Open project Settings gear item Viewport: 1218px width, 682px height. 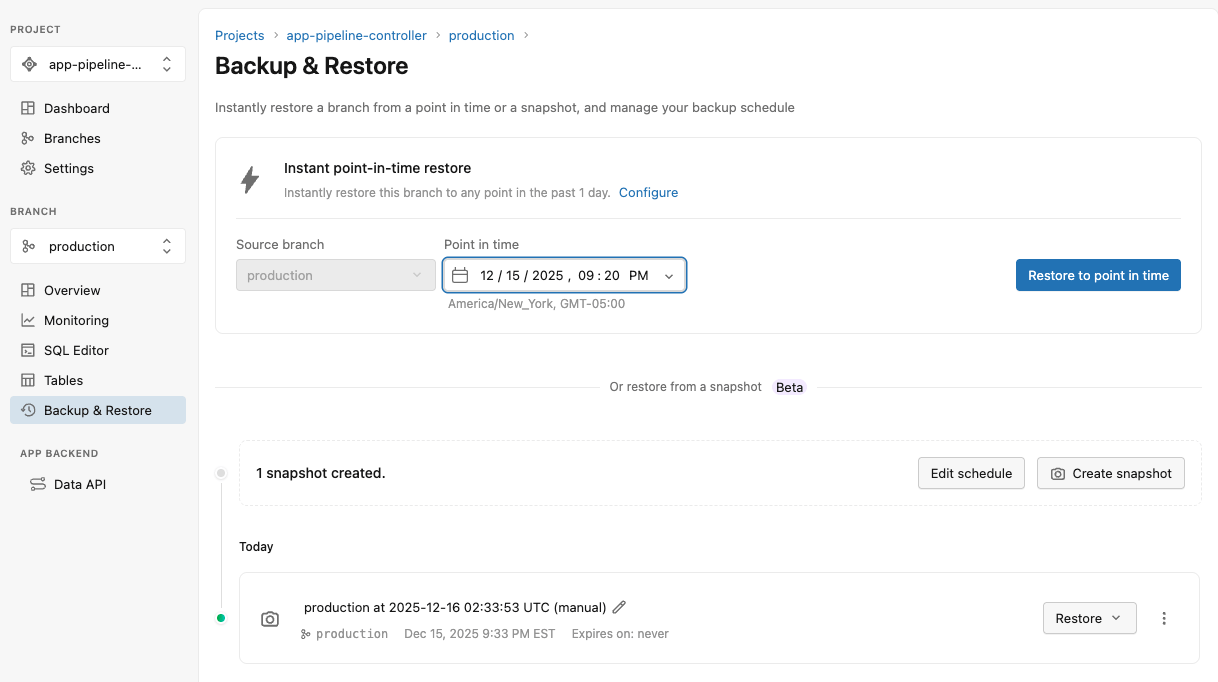68,168
